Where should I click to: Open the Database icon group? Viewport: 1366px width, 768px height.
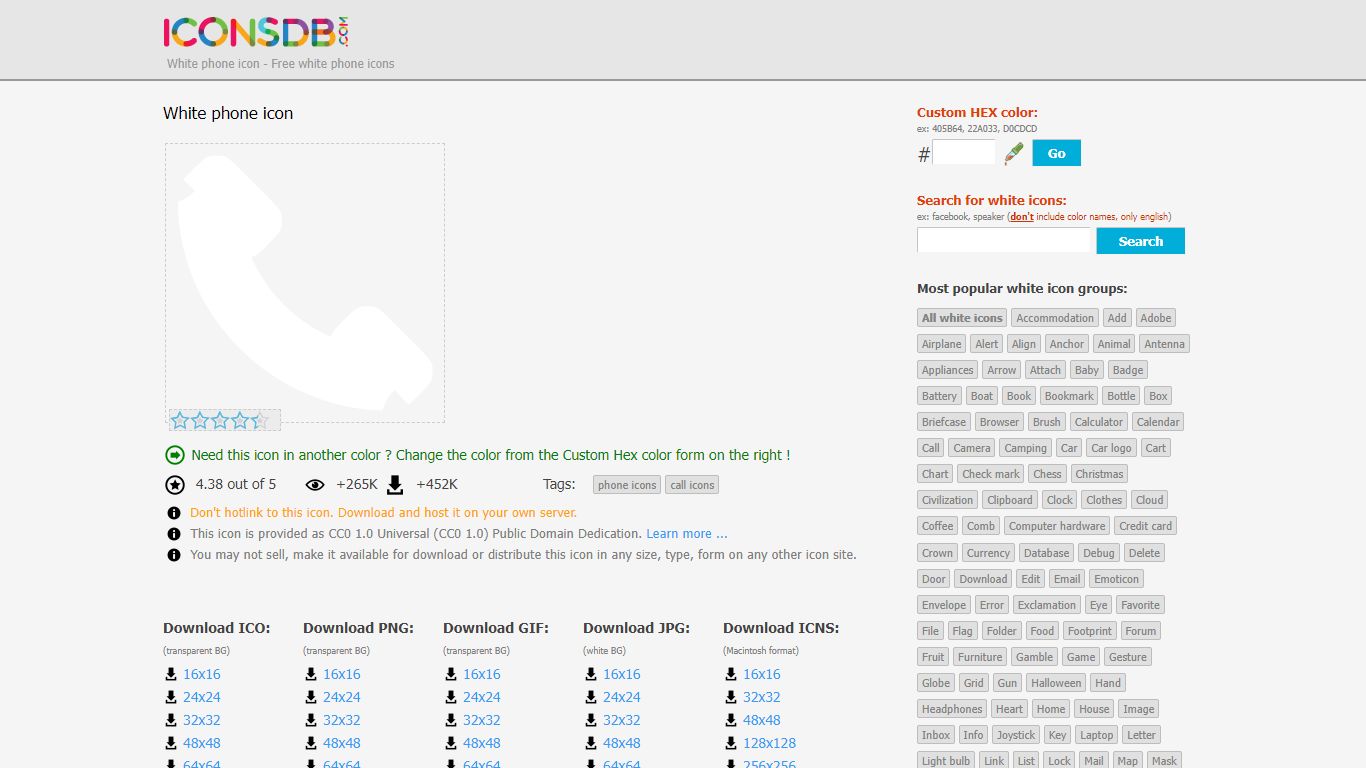point(1046,553)
